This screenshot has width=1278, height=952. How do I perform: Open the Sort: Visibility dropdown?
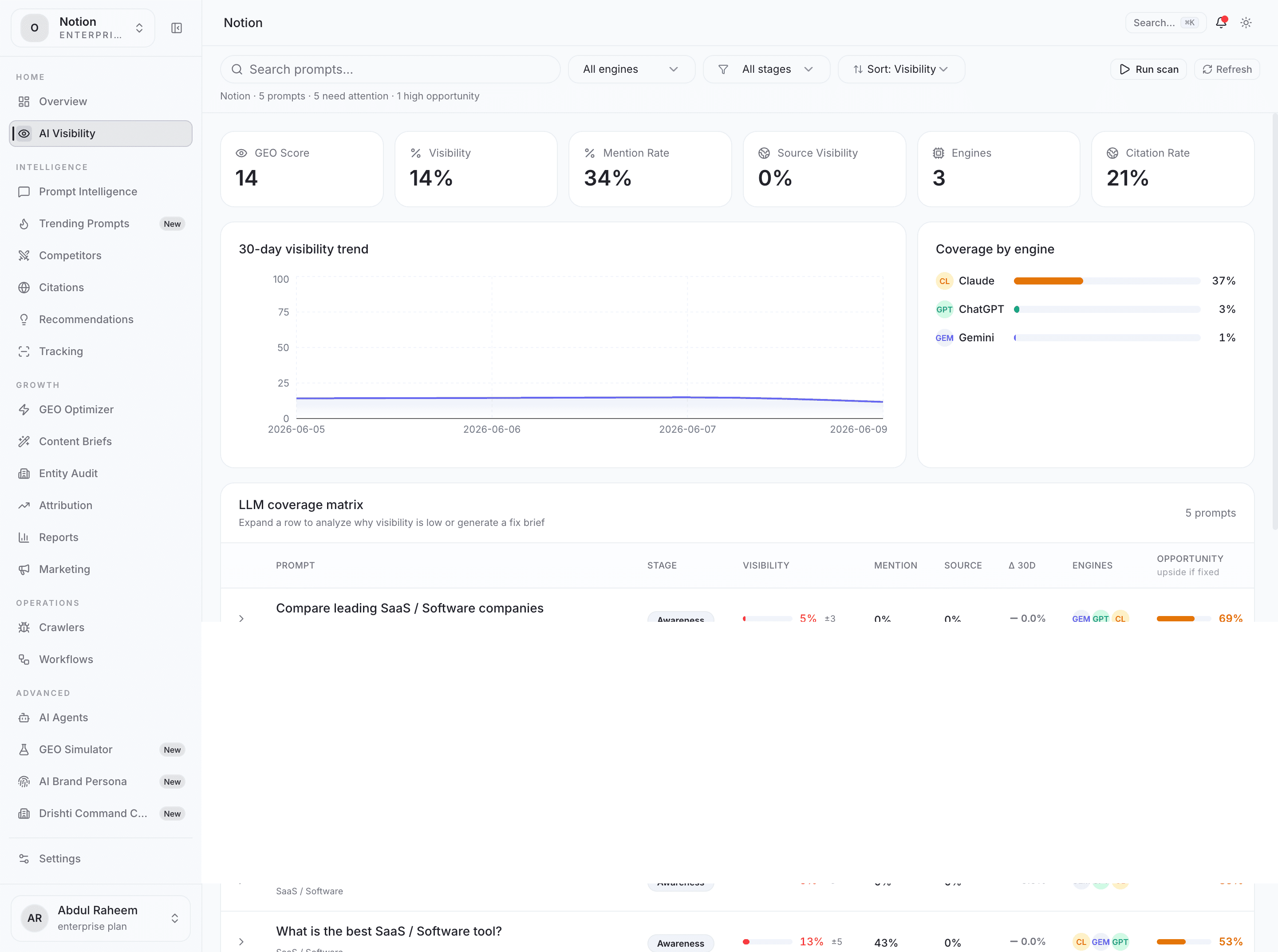pos(901,69)
